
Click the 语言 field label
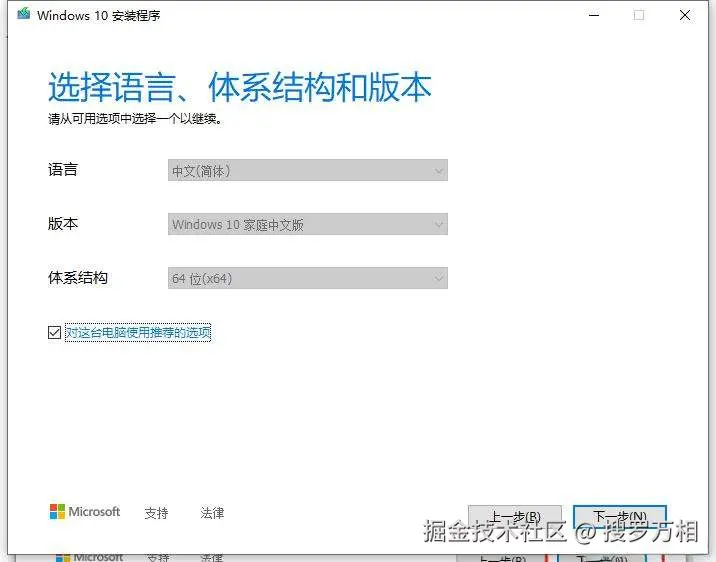[x=63, y=170]
